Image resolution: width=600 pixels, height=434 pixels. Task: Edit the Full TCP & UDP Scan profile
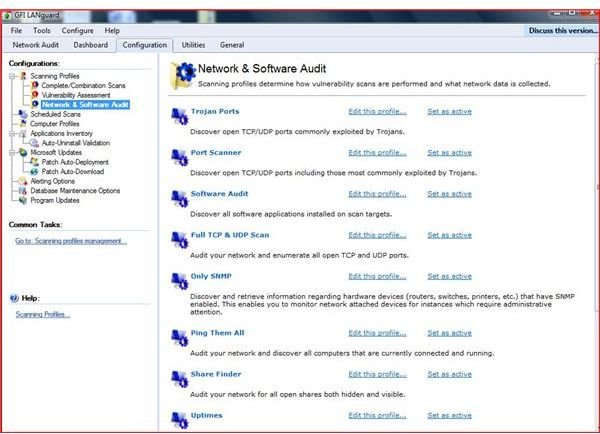[377, 235]
